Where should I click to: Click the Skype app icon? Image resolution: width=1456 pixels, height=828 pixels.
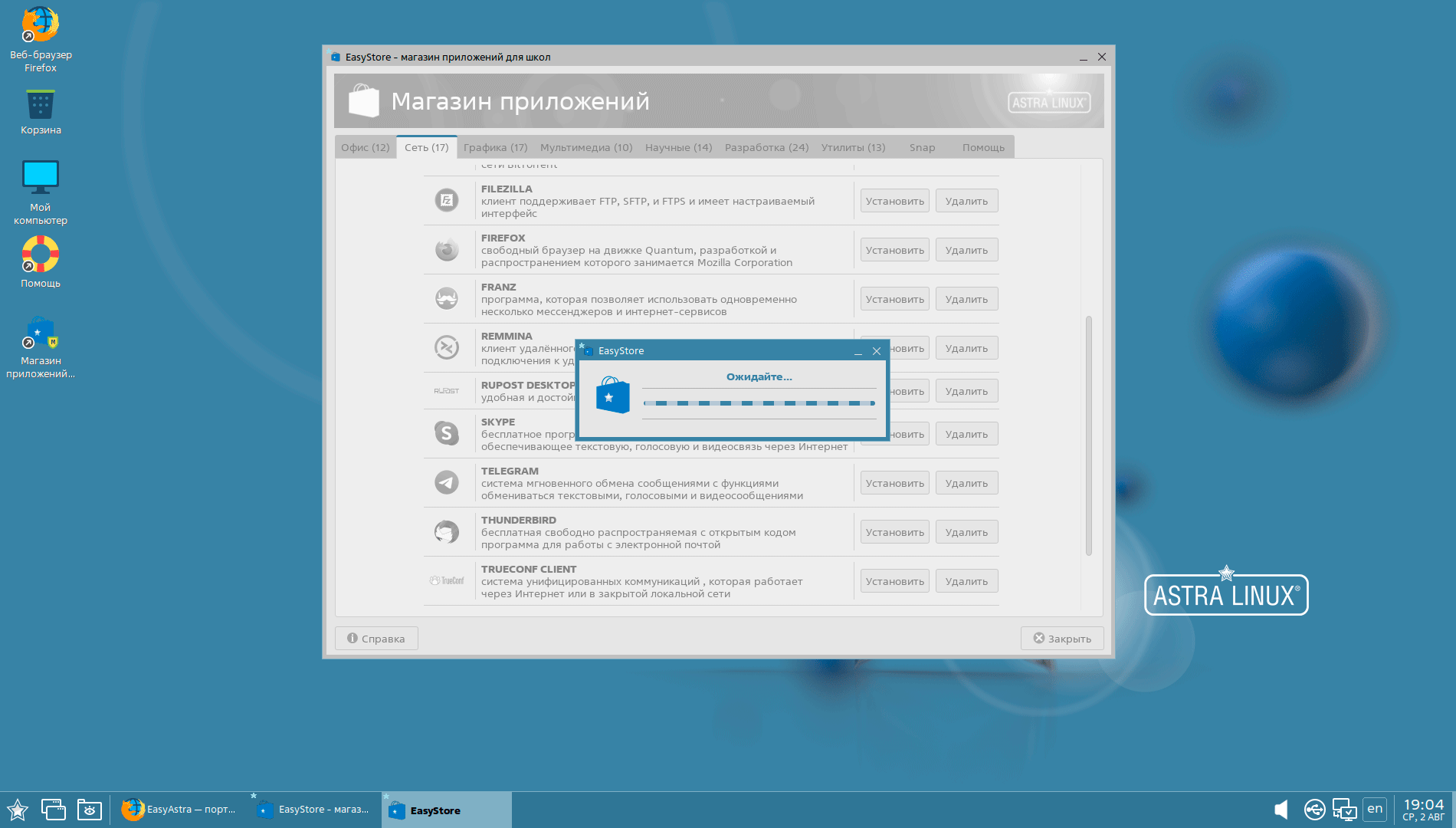click(x=447, y=434)
